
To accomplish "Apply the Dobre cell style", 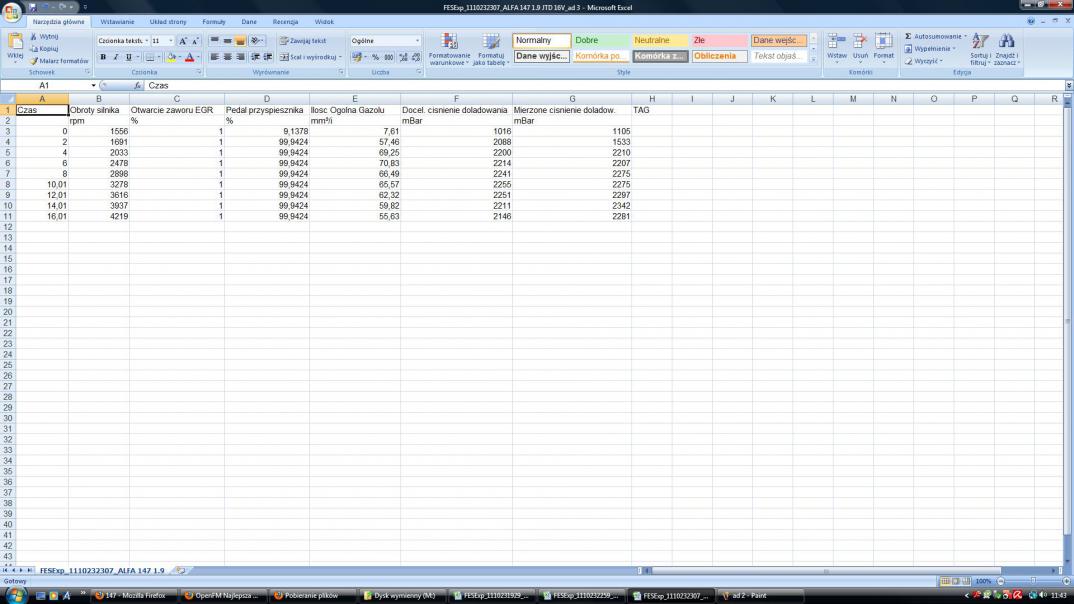I will [601, 40].
